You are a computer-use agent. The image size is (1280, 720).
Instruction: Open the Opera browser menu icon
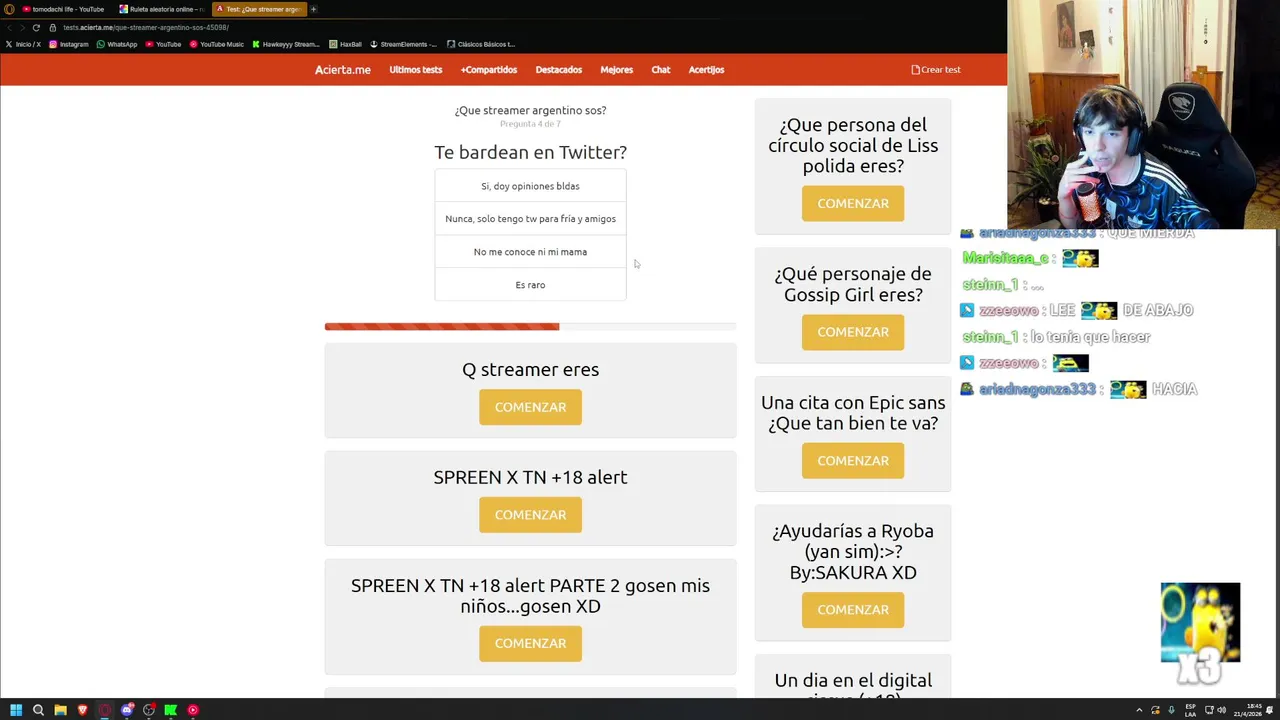pos(9,9)
